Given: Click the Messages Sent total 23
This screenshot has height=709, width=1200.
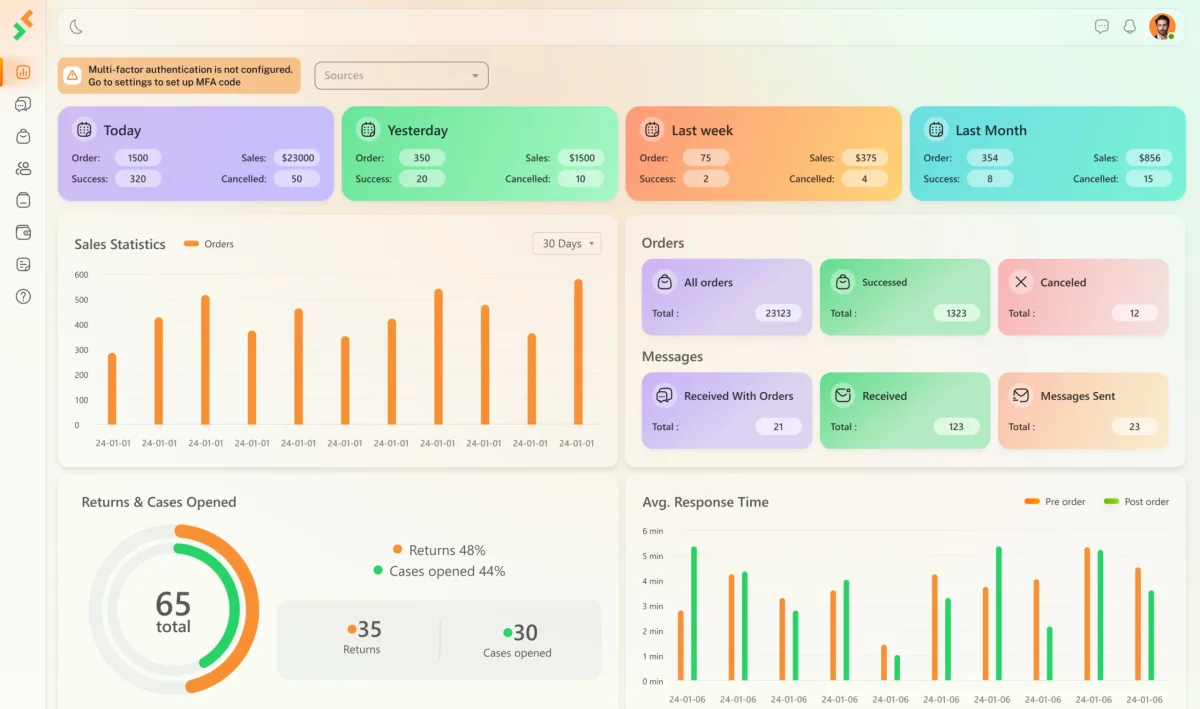Looking at the screenshot, I should (x=1134, y=427).
